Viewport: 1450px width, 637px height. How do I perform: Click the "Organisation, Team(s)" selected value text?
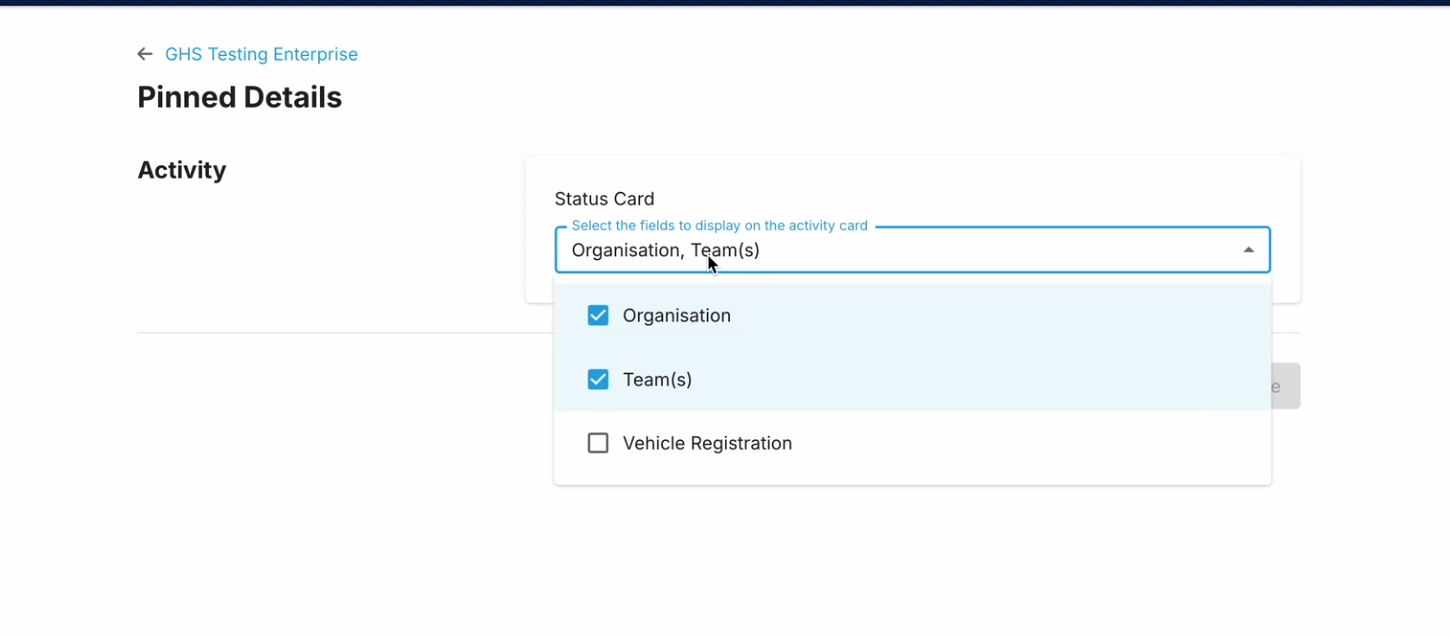[x=665, y=250]
